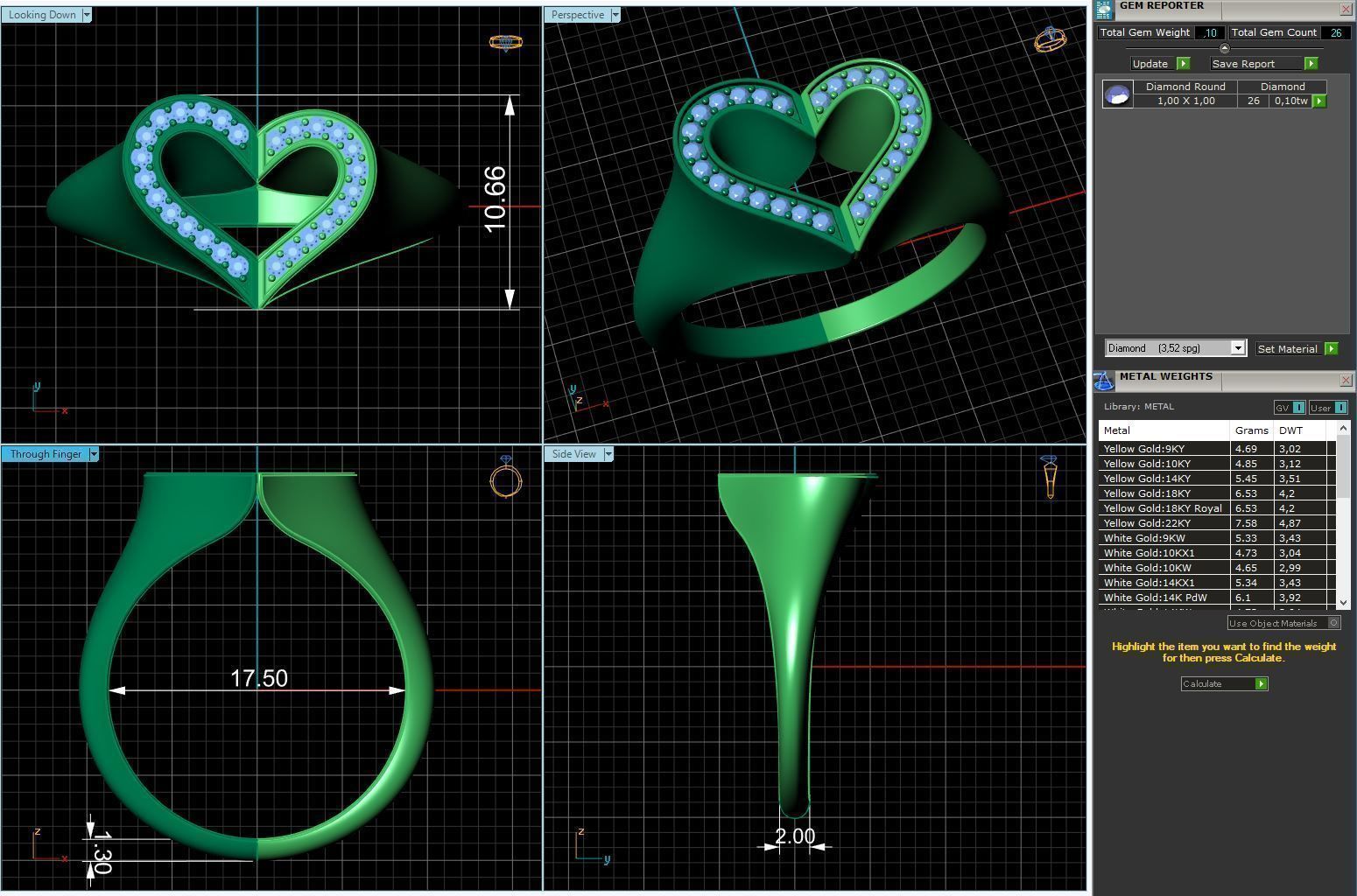This screenshot has height=896, width=1357.
Task: Select the White Gold:9KW row
Action: [x=1218, y=538]
